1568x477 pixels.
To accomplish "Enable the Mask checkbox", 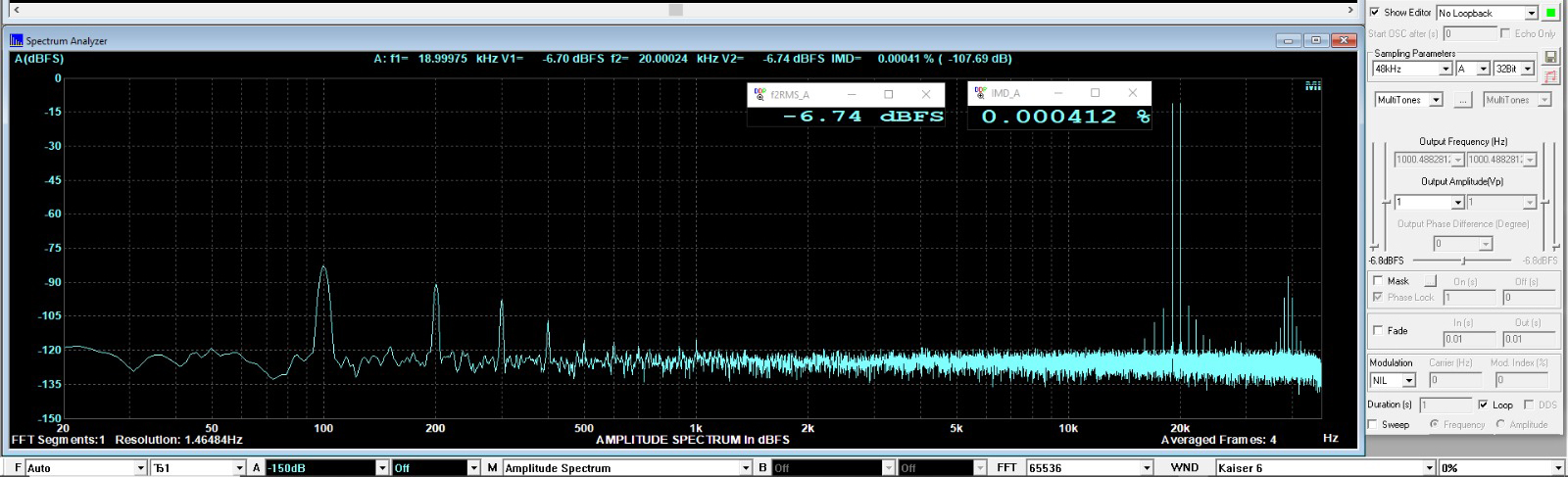I will [x=1378, y=281].
